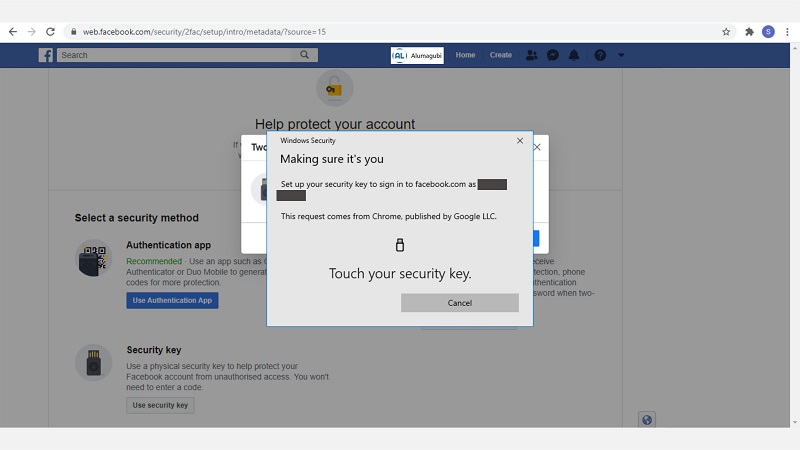Click the 'Touch your security key.' text

pos(400,274)
